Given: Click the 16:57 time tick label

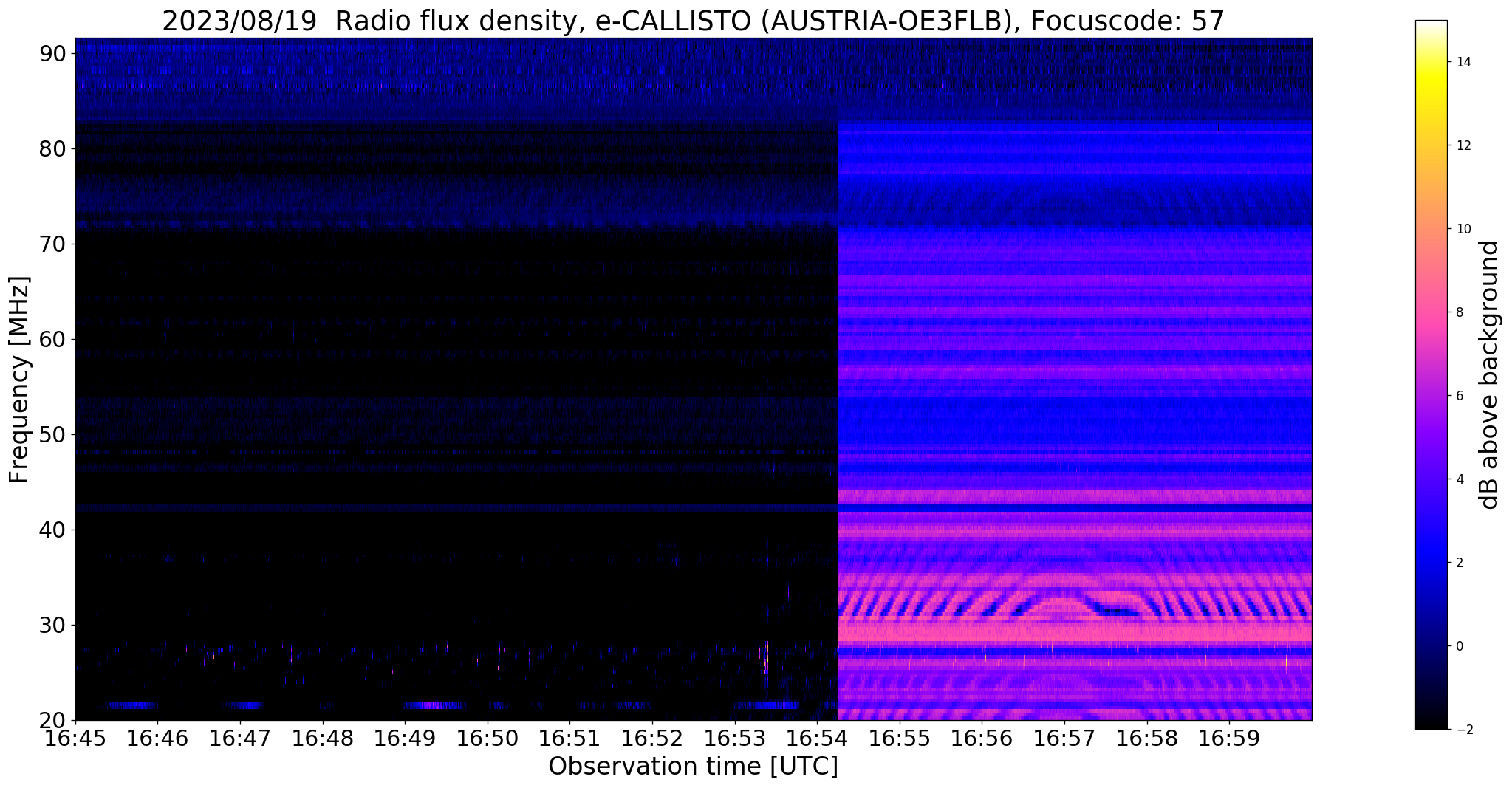Looking at the screenshot, I should tap(1064, 737).
